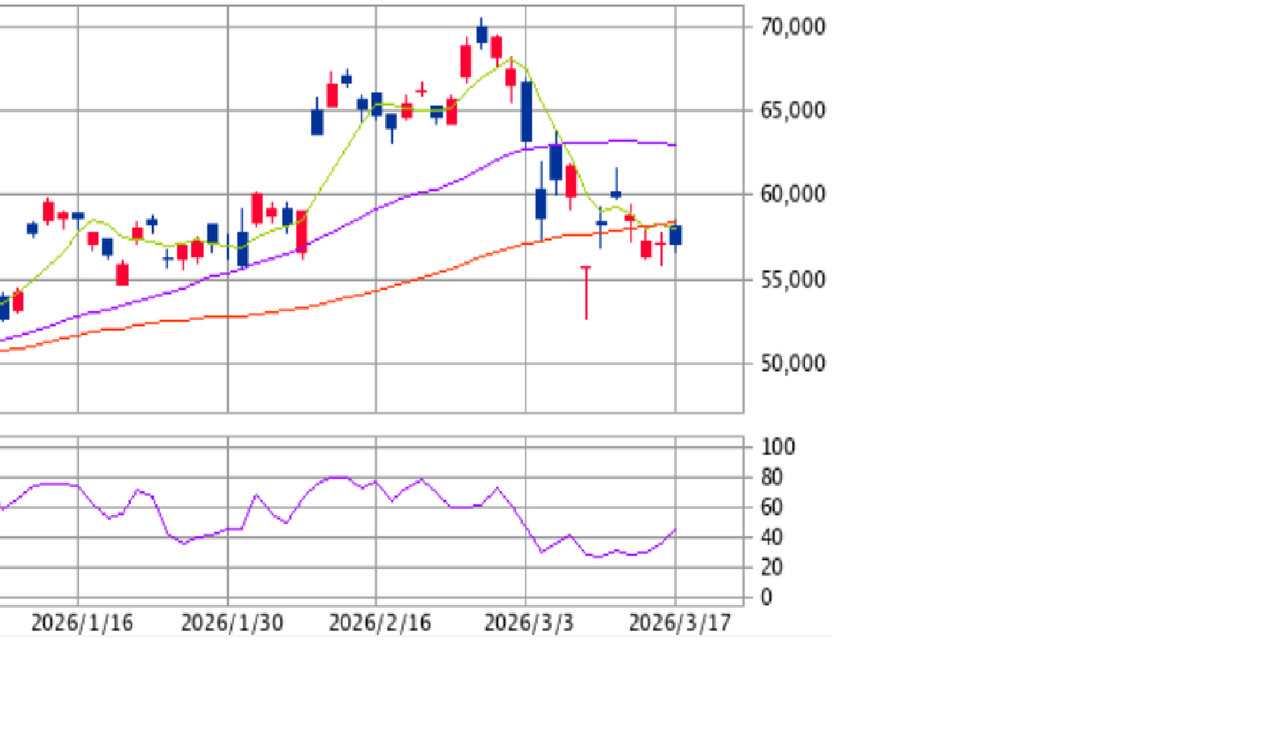Click the oscillator 100 scale label
The width and height of the screenshot is (1280, 752).
[778, 447]
